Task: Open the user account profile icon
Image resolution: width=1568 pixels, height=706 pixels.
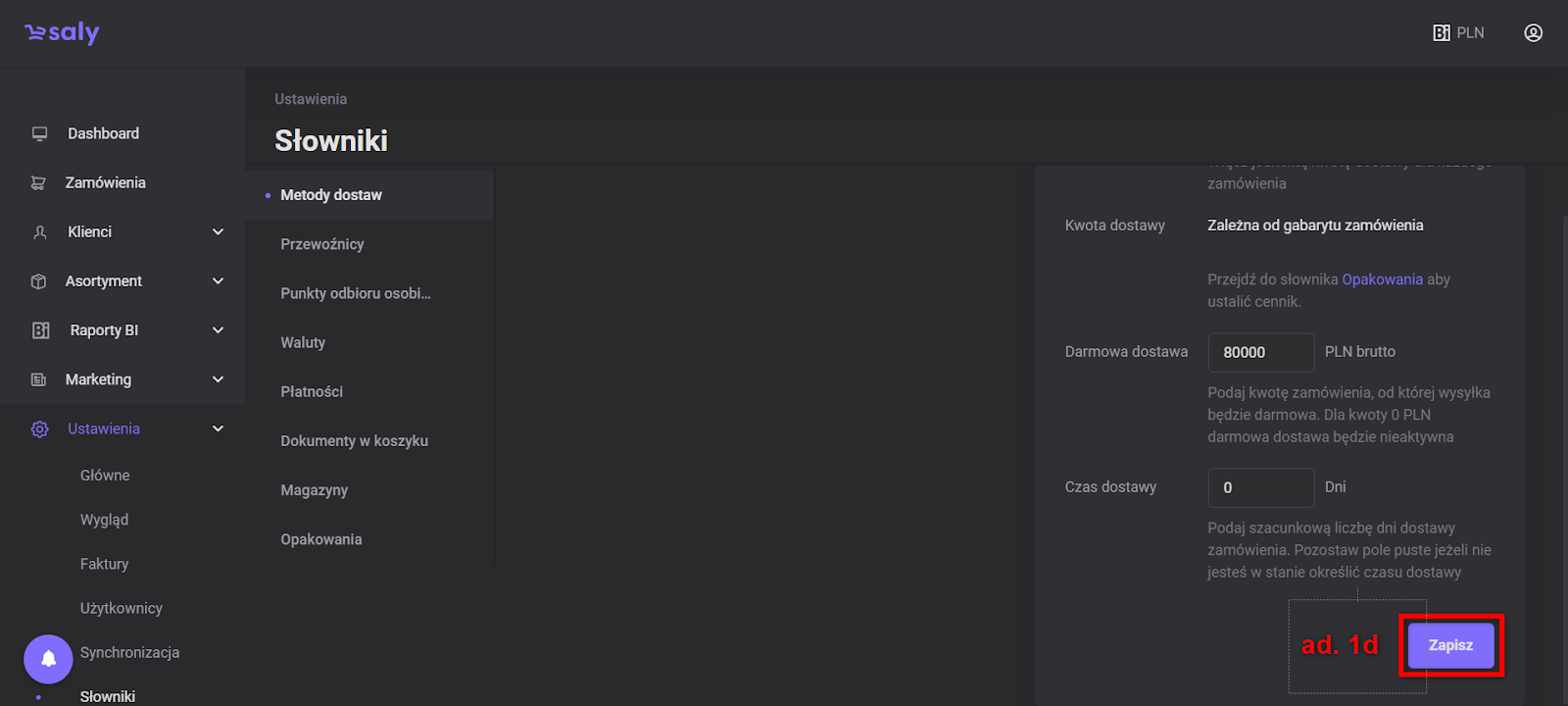Action: pyautogui.click(x=1533, y=33)
